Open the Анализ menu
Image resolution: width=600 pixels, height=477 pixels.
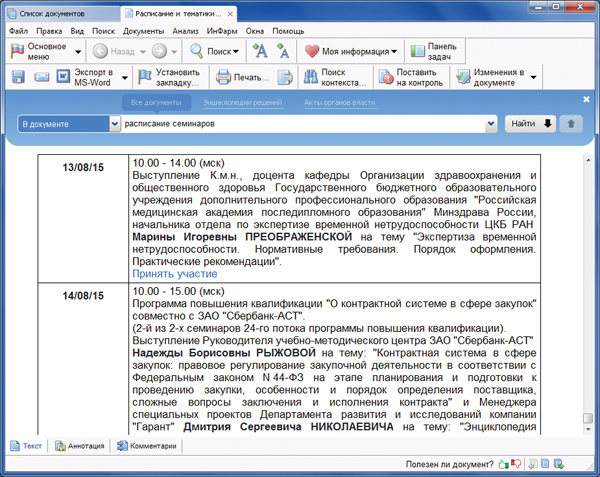tap(185, 31)
